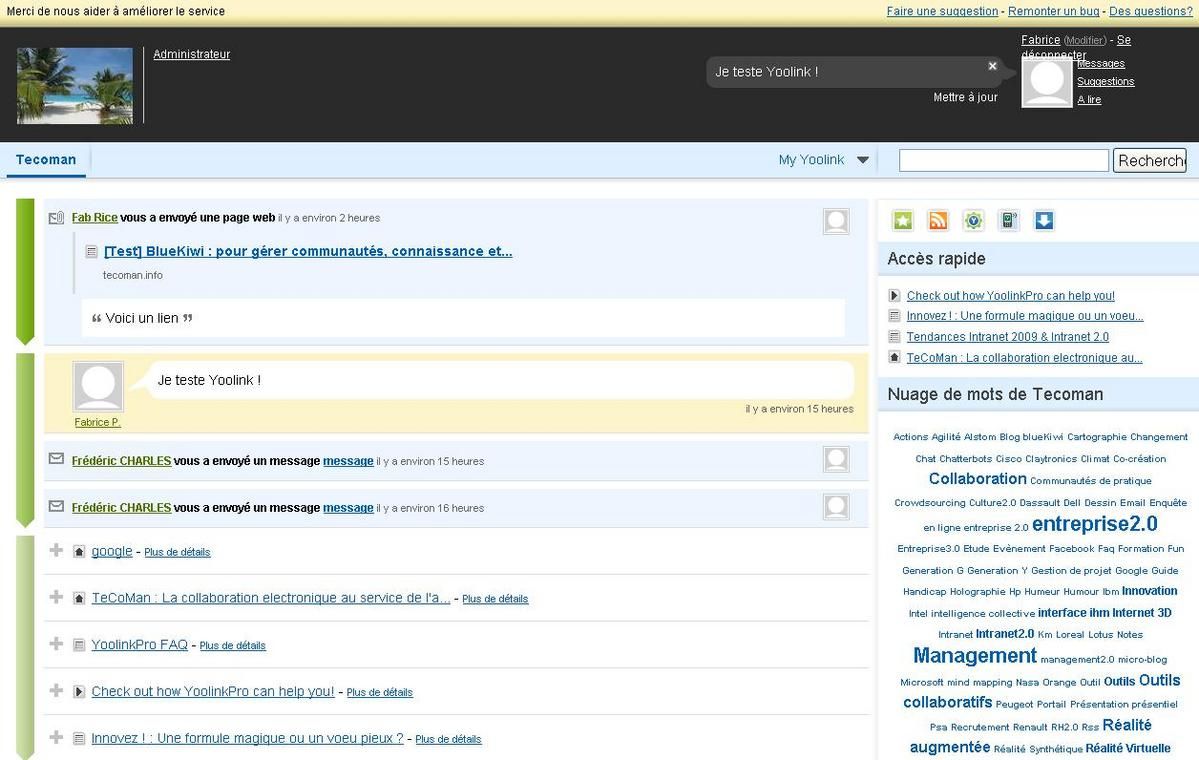Expand the TeCoMan collaboration entry plus icon
This screenshot has height=760, width=1199.
click(x=56, y=597)
